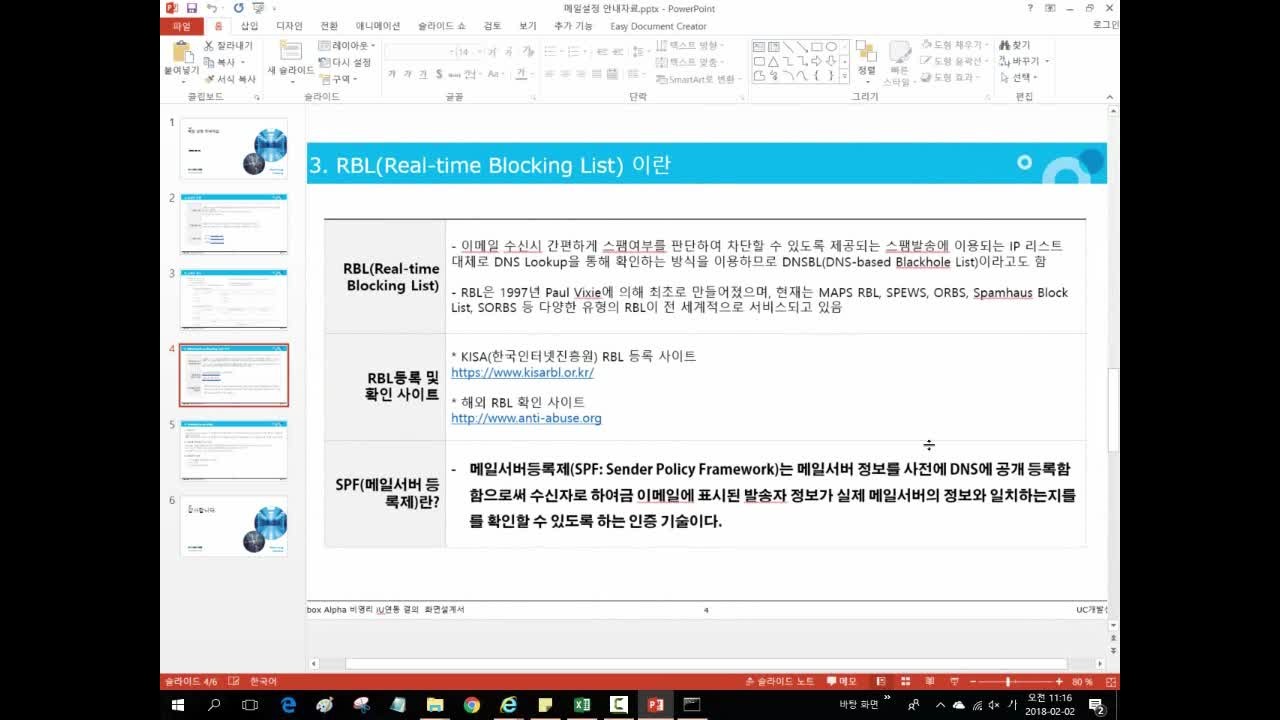
Task: Open Excel from the taskbar
Action: pyautogui.click(x=582, y=705)
